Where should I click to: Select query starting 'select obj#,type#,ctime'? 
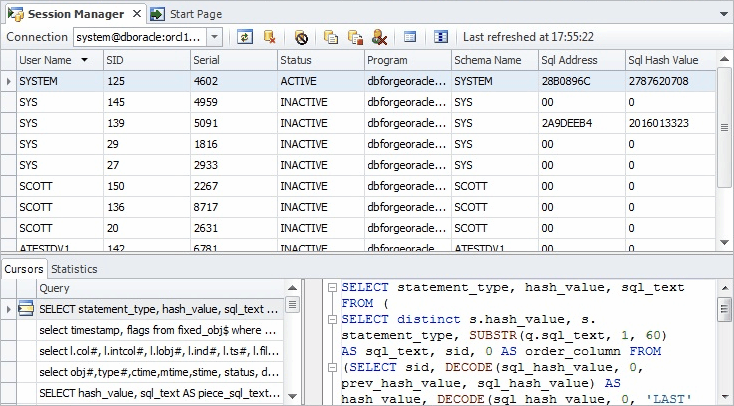tap(160, 373)
